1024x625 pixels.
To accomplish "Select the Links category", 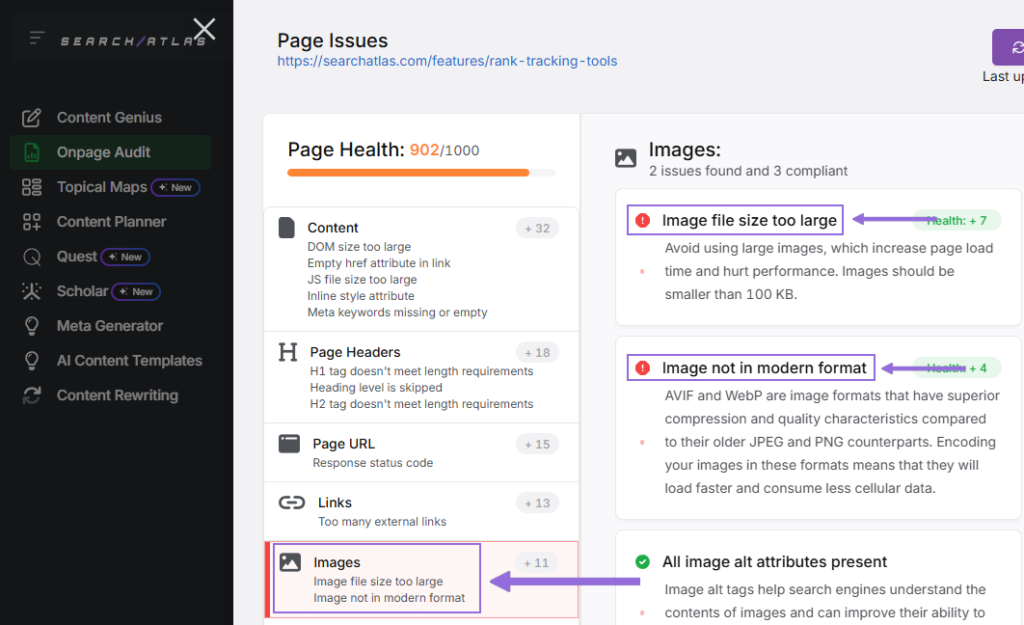I will click(x=421, y=511).
